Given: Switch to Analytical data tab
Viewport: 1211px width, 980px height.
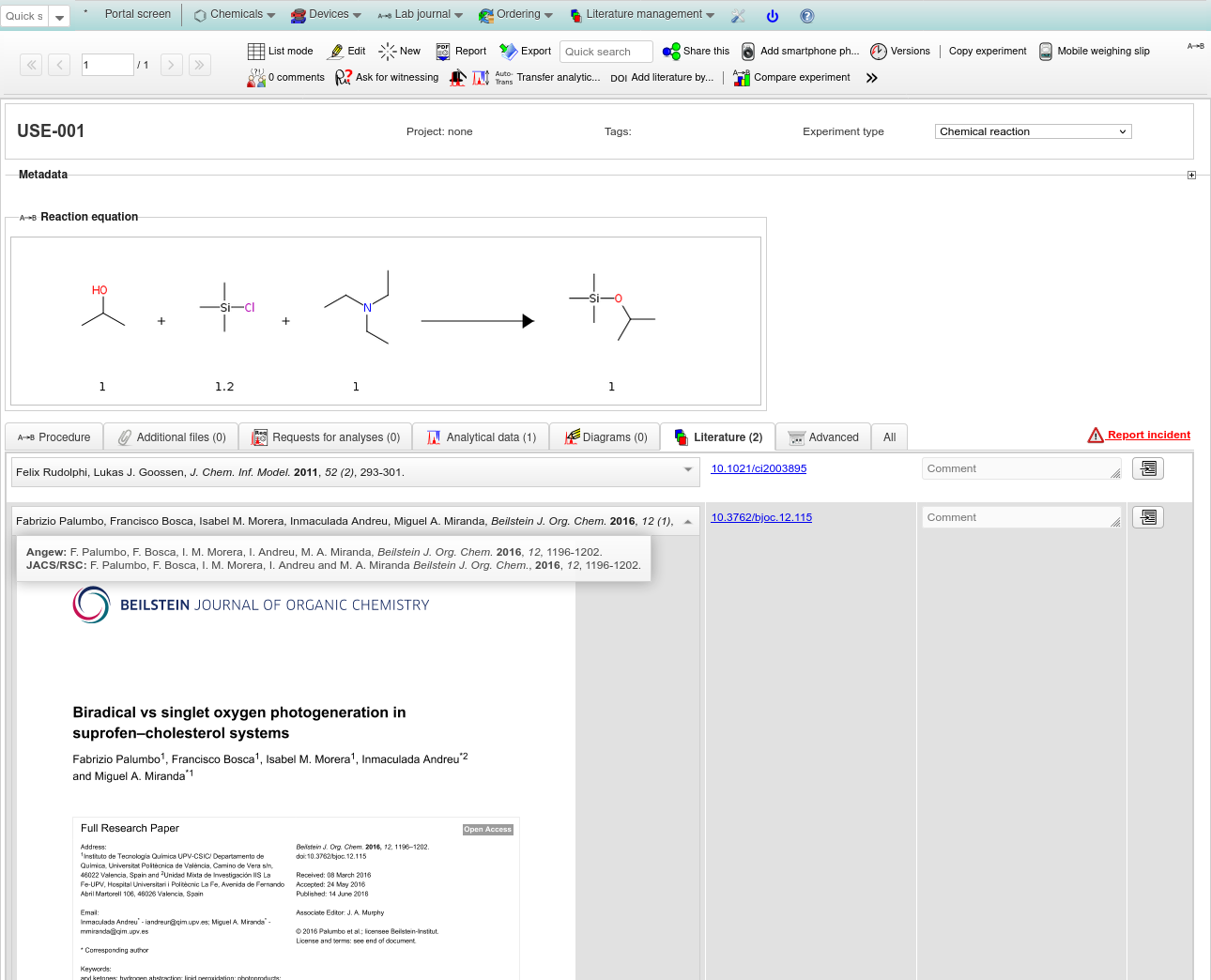Looking at the screenshot, I should pyautogui.click(x=481, y=437).
